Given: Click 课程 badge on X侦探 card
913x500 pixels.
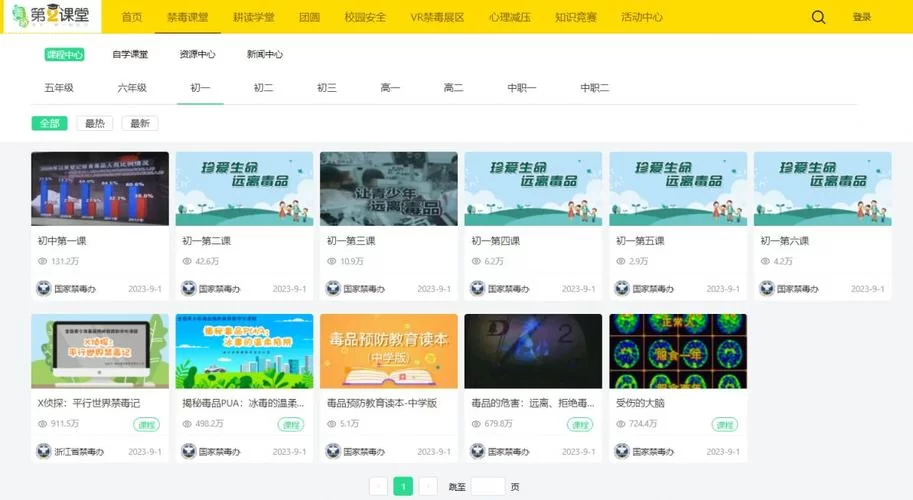Looking at the screenshot, I should point(146,425).
